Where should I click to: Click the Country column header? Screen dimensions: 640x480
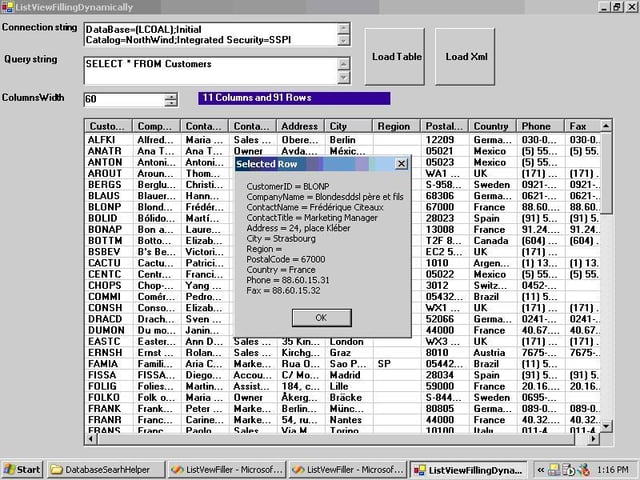click(x=492, y=126)
